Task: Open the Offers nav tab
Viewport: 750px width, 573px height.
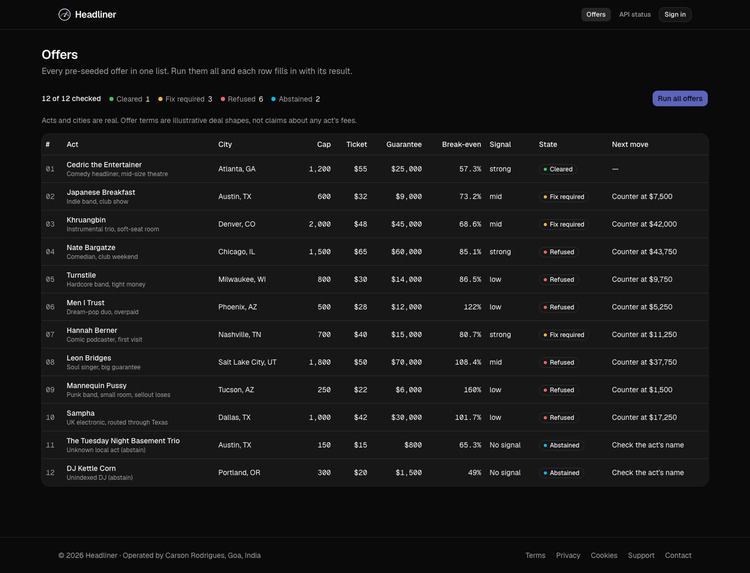Action: (x=596, y=14)
